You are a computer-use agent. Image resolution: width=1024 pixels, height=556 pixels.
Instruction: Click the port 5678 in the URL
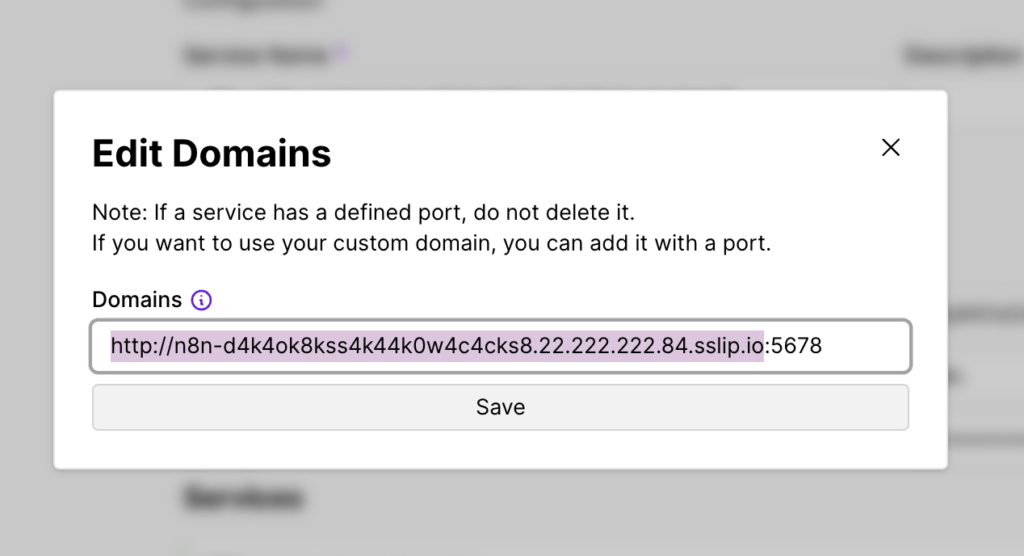point(796,346)
